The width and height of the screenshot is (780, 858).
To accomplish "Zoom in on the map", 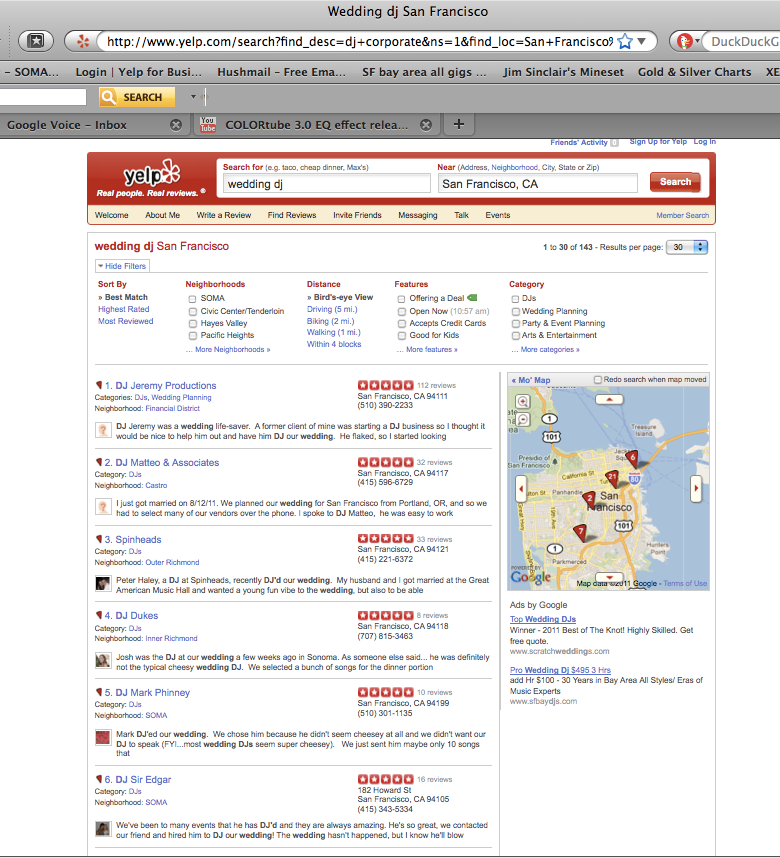I will pos(523,401).
